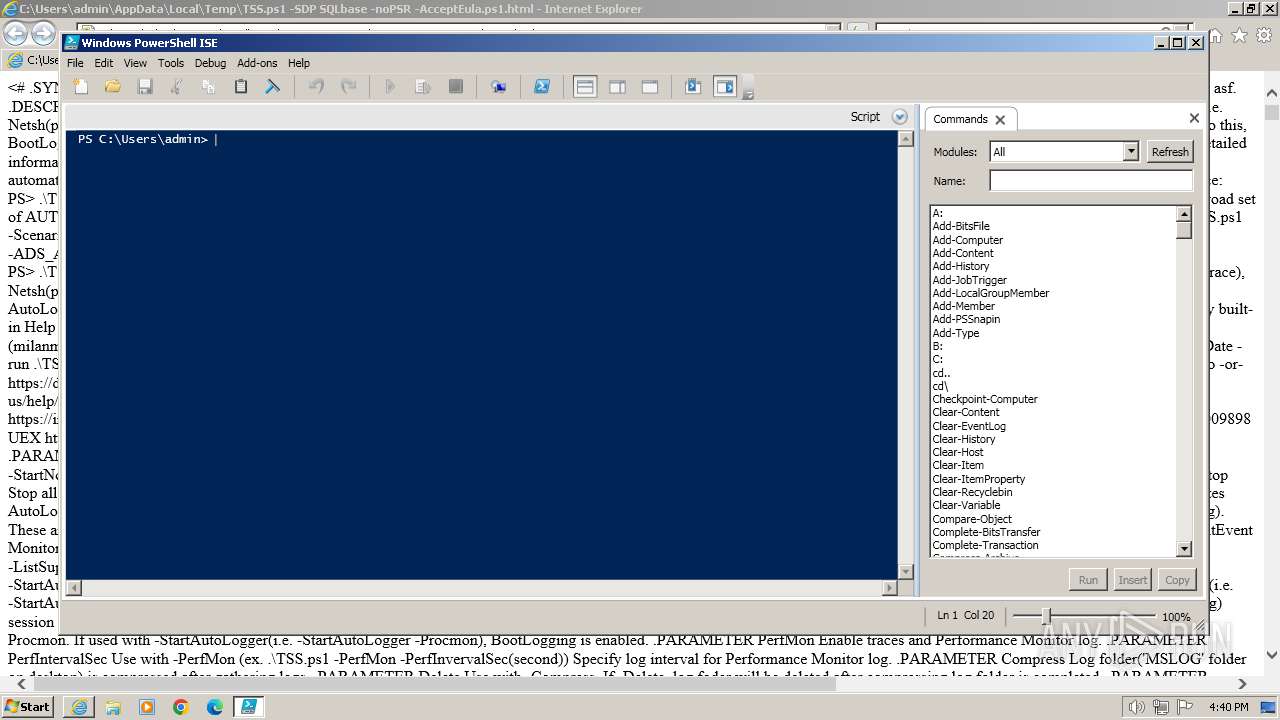Viewport: 1280px width, 720px height.
Task: Open Chrome from taskbar
Action: (x=180, y=707)
